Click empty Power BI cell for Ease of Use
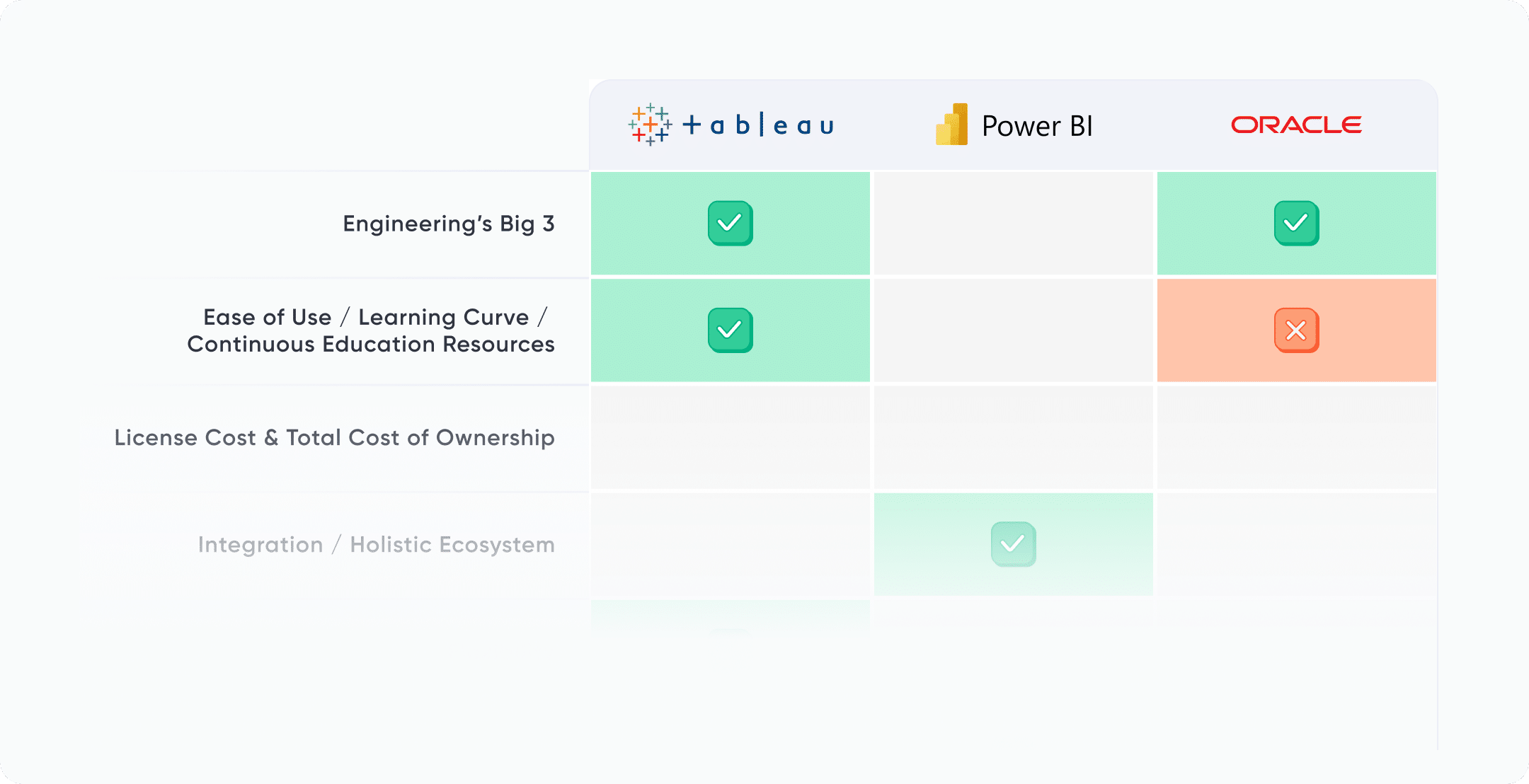This screenshot has height=784, width=1529. [x=1013, y=330]
